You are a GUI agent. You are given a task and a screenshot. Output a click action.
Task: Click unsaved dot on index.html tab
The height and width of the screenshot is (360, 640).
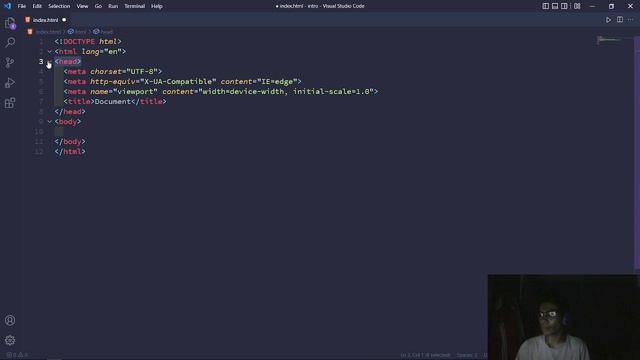tap(64, 20)
